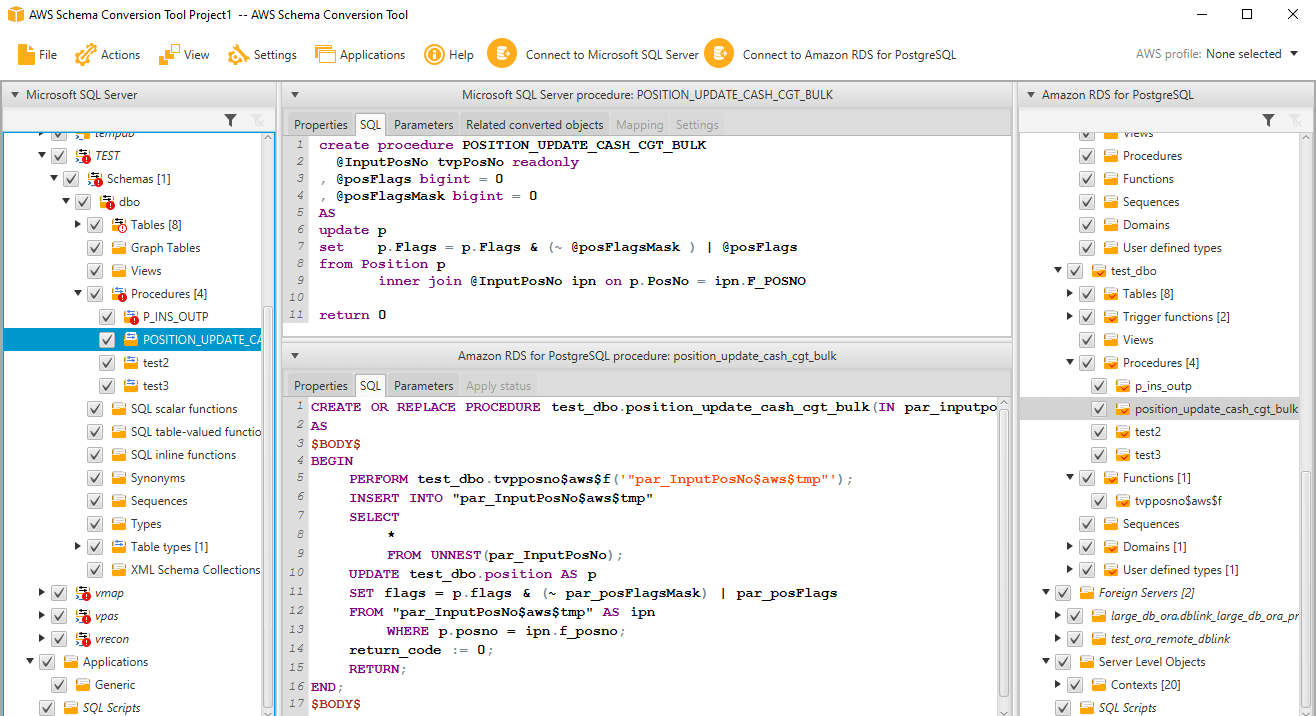This screenshot has height=716, width=1316.
Task: Expand the Tables [8] node under dbo
Action: pos(78,225)
